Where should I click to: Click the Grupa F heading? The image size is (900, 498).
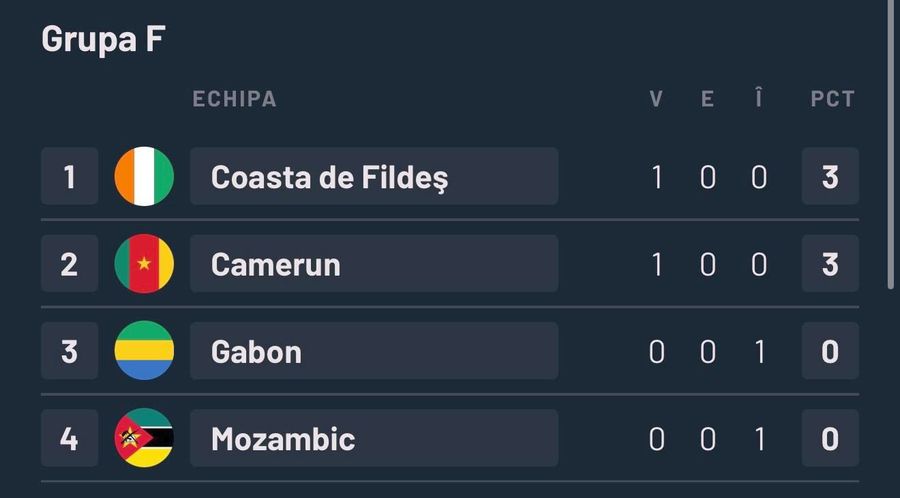103,40
